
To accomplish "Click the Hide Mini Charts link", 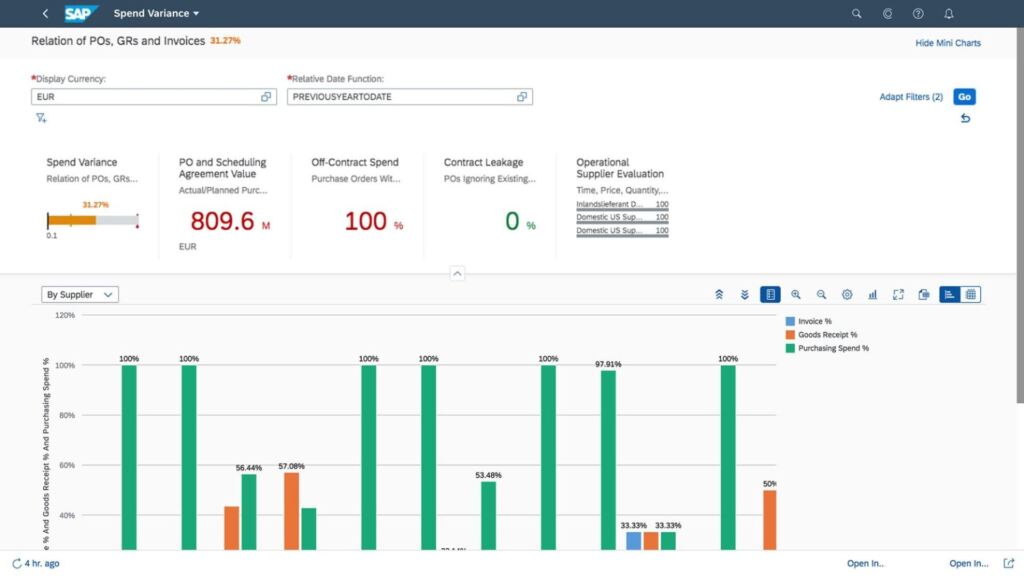I will [947, 43].
